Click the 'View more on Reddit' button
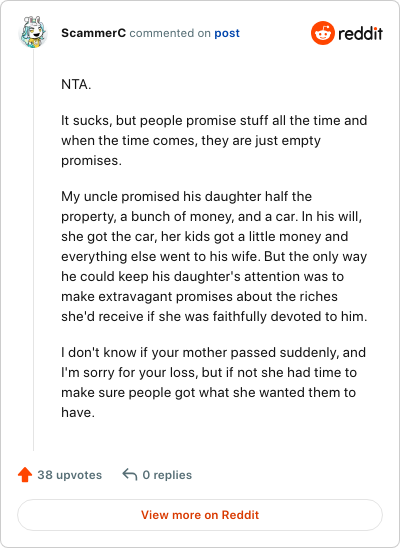The image size is (400, 548). (x=200, y=515)
